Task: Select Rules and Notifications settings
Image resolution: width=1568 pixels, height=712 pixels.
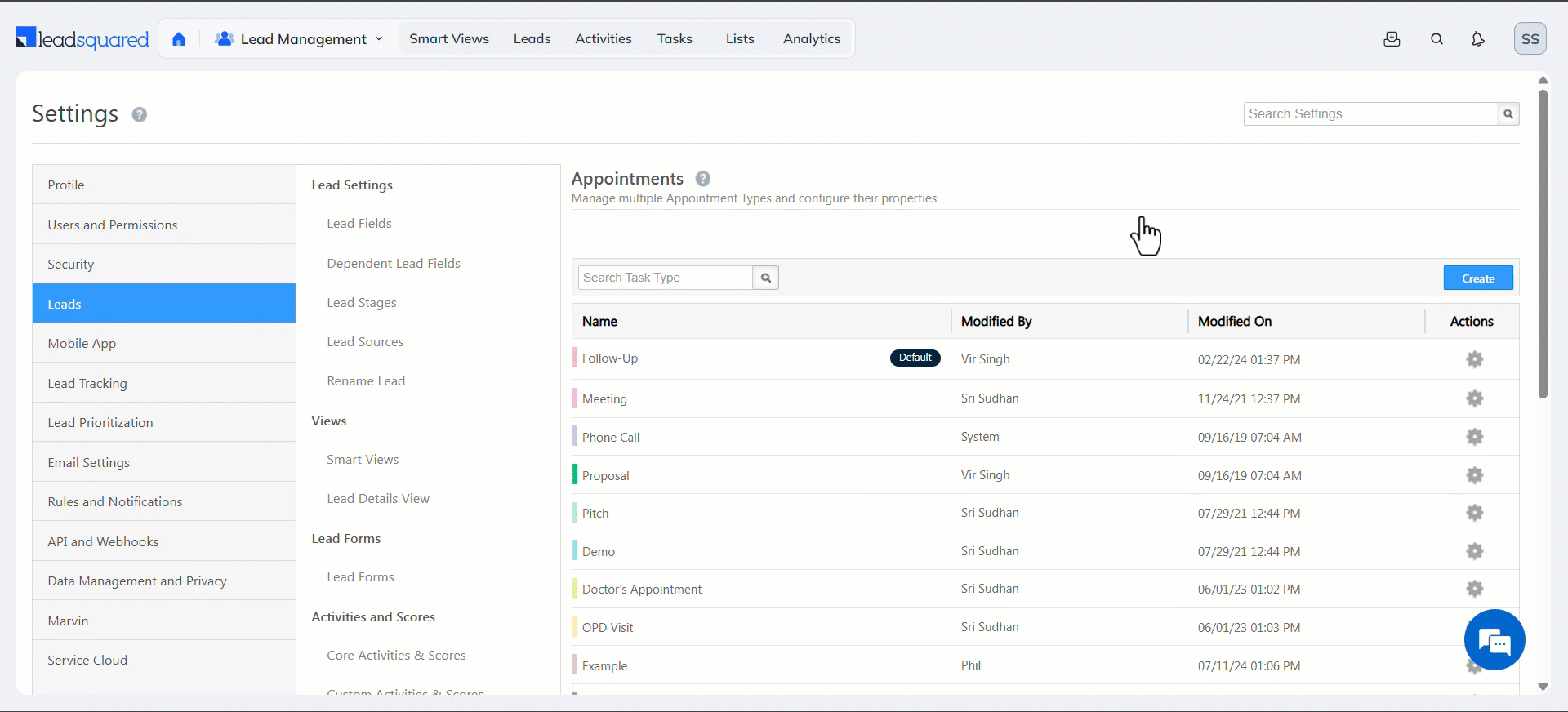Action: [x=164, y=501]
